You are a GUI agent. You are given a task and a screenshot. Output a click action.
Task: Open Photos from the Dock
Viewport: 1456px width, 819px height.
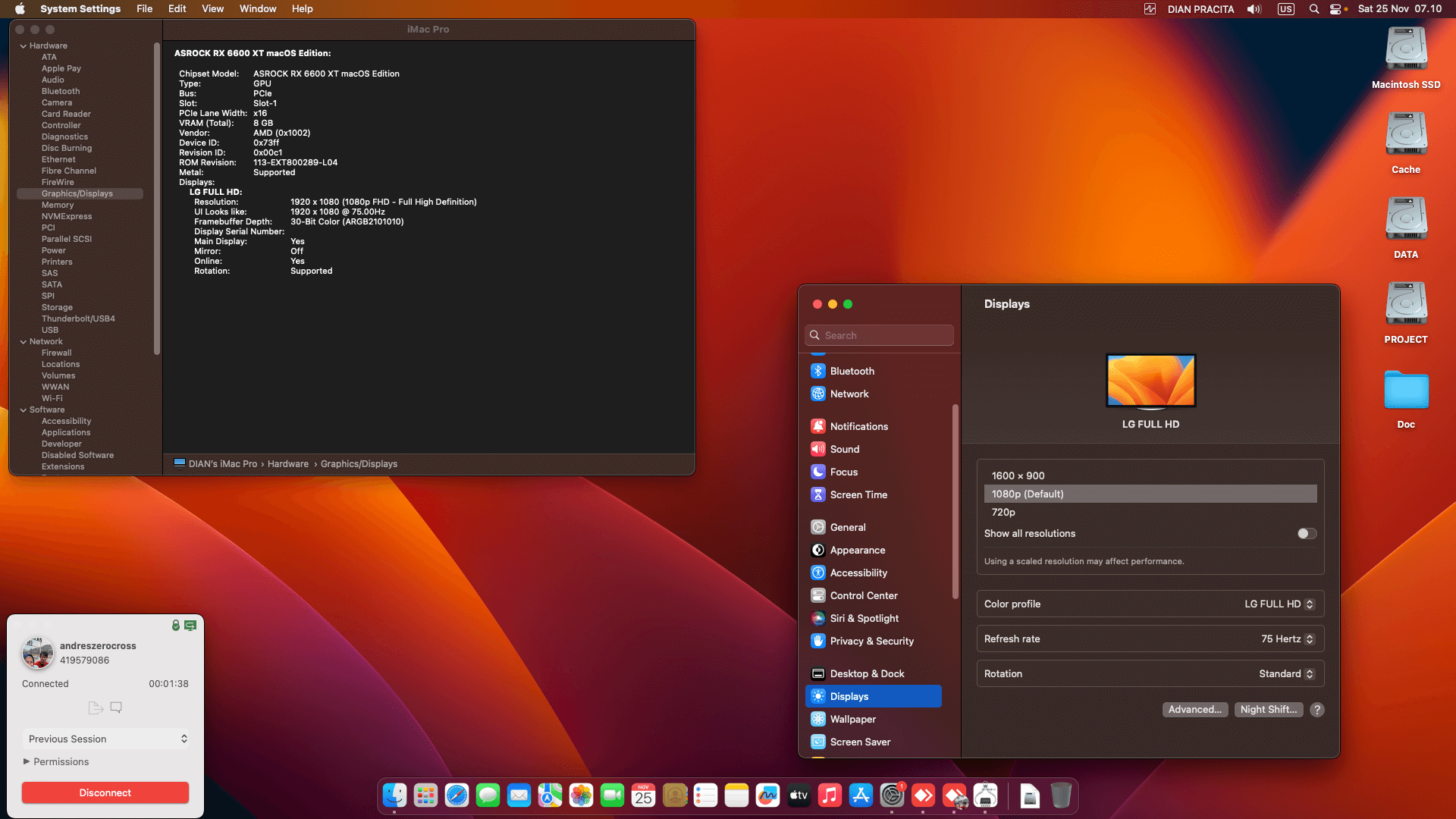pyautogui.click(x=581, y=795)
